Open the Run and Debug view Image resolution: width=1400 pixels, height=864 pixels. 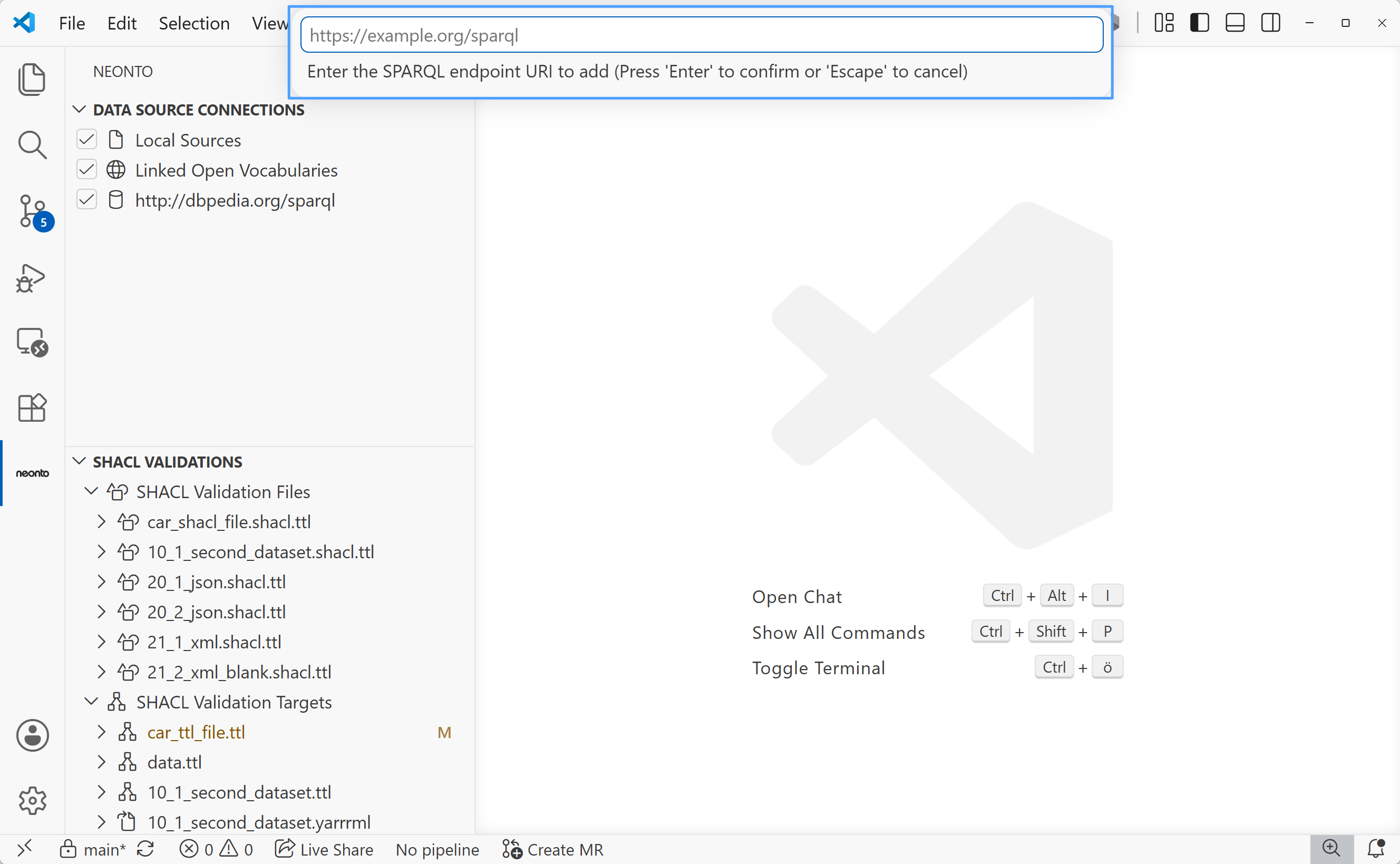(x=31, y=278)
